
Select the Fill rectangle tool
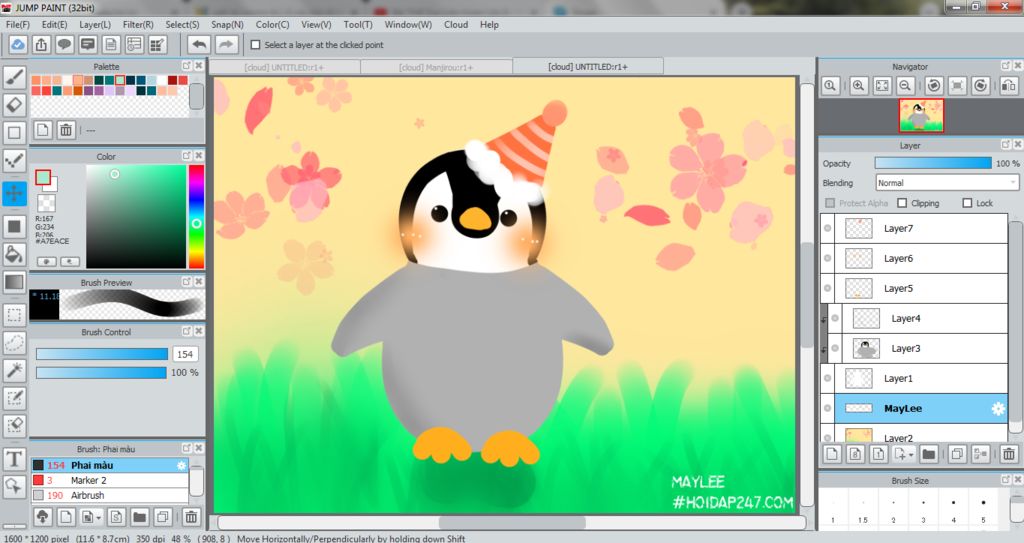(x=14, y=227)
